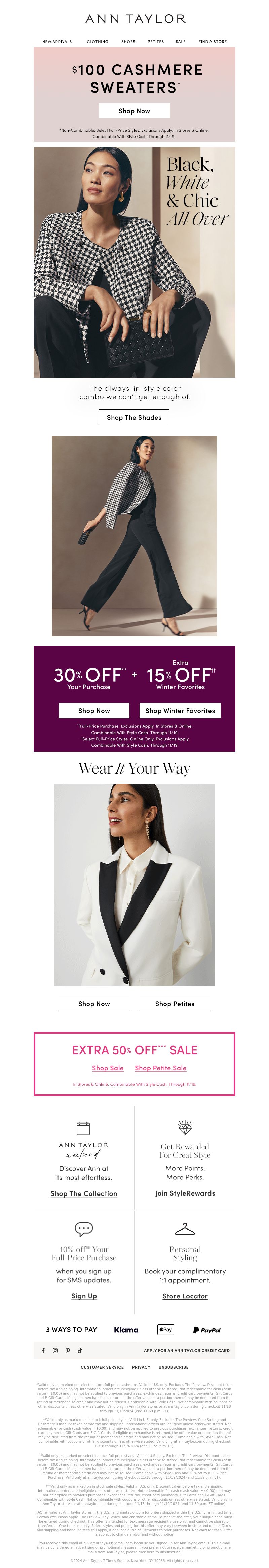Image resolution: width=269 pixels, height=1568 pixels.
Task: Open the TikTok social icon
Action: [80, 1350]
